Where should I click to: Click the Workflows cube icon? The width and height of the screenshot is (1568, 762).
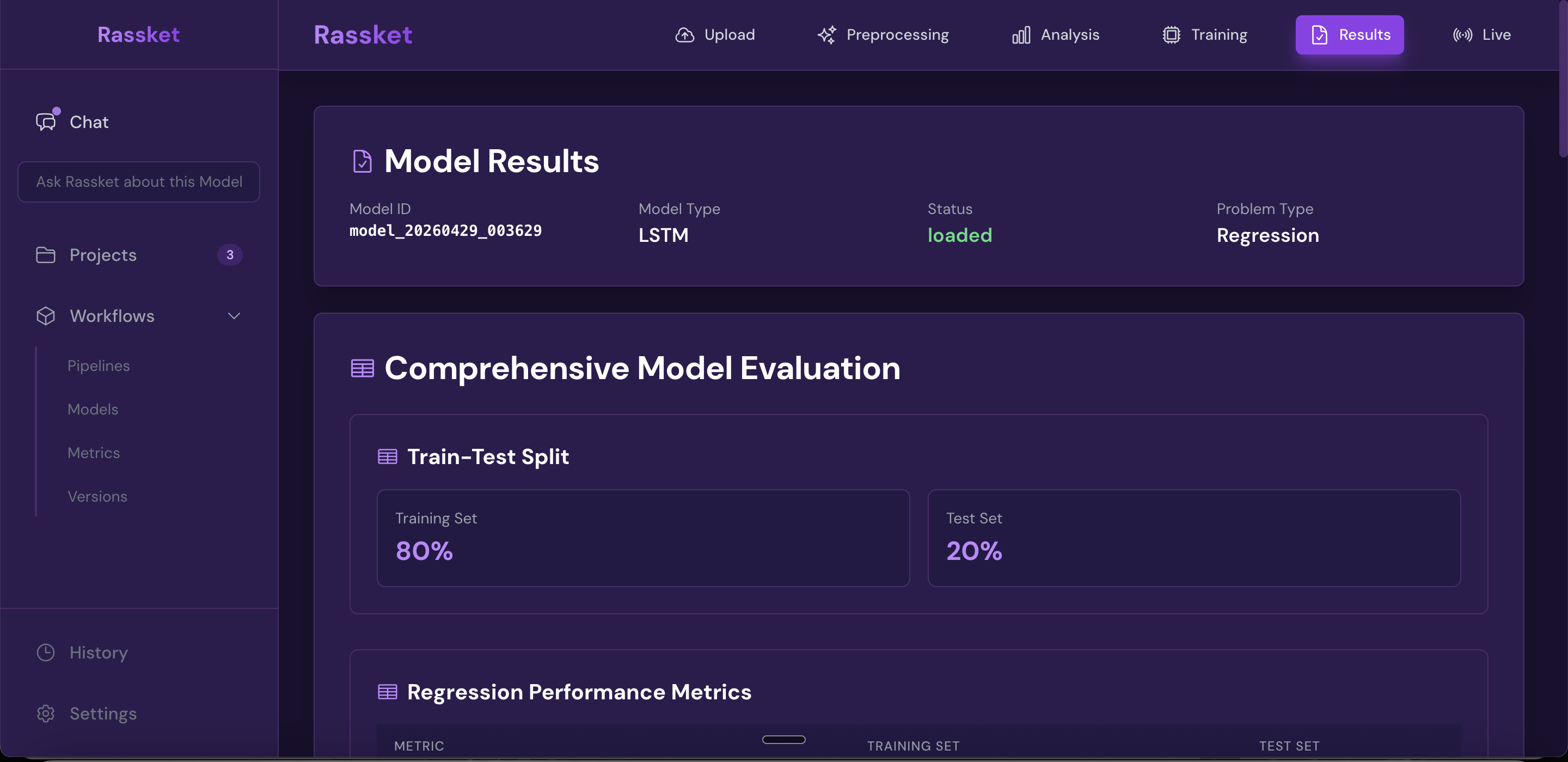pos(46,316)
